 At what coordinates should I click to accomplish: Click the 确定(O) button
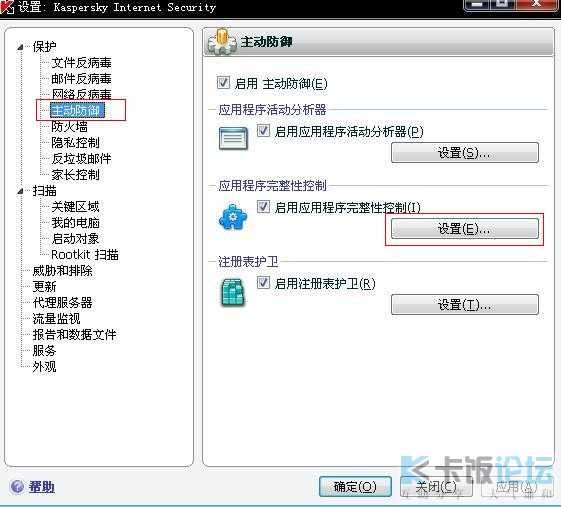pyautogui.click(x=355, y=486)
